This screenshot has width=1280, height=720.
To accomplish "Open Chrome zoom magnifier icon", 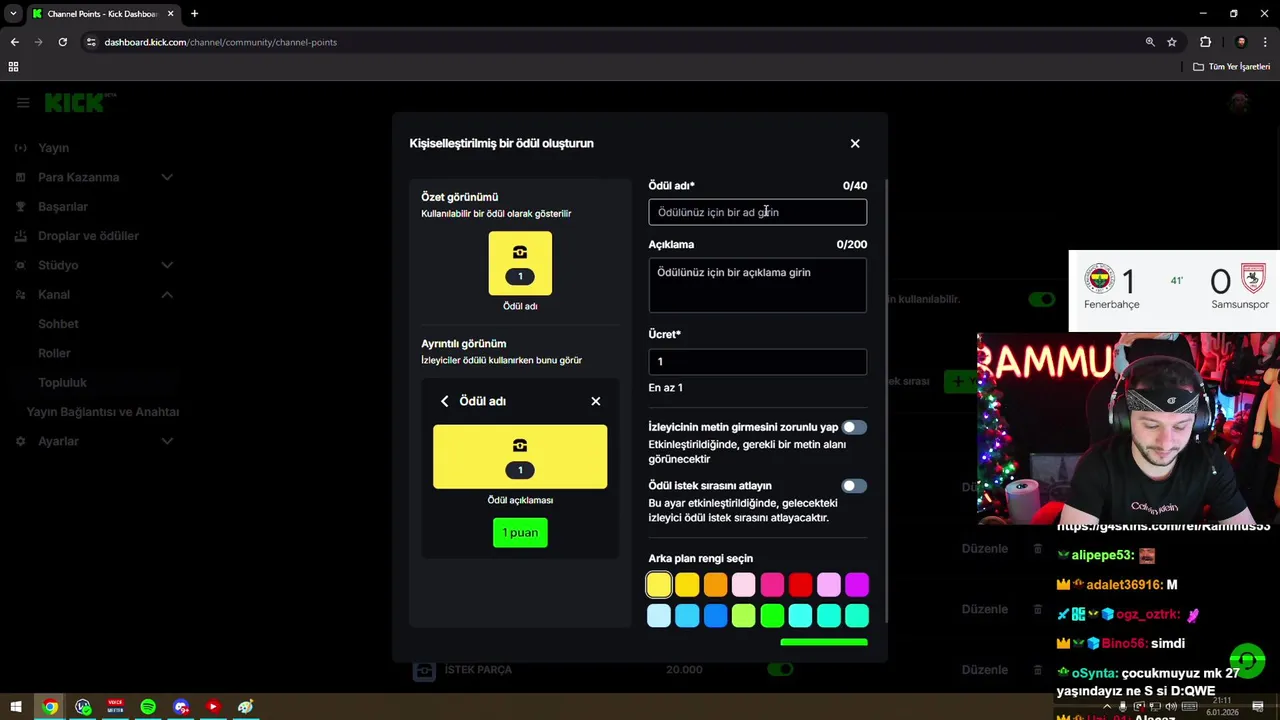I will [x=1150, y=42].
